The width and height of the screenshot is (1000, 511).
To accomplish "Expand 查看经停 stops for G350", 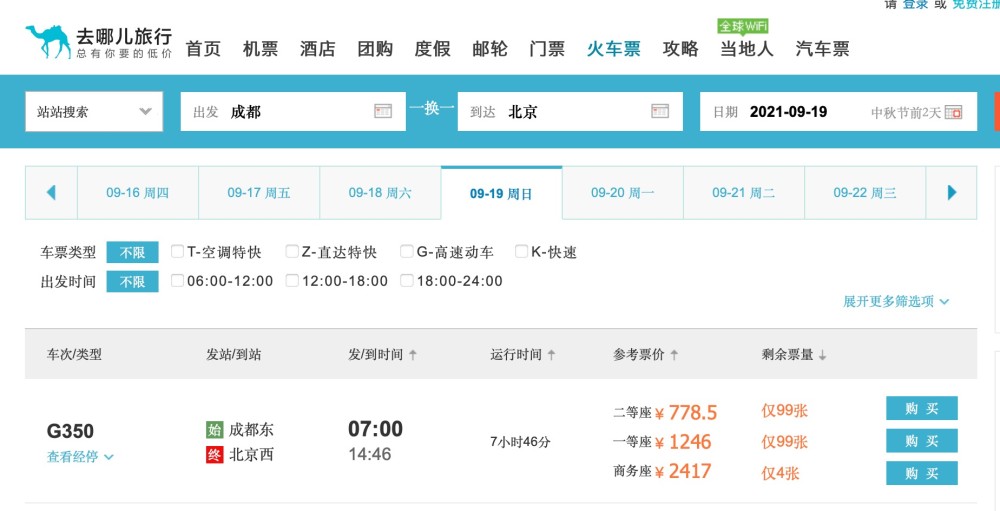I will coord(80,457).
